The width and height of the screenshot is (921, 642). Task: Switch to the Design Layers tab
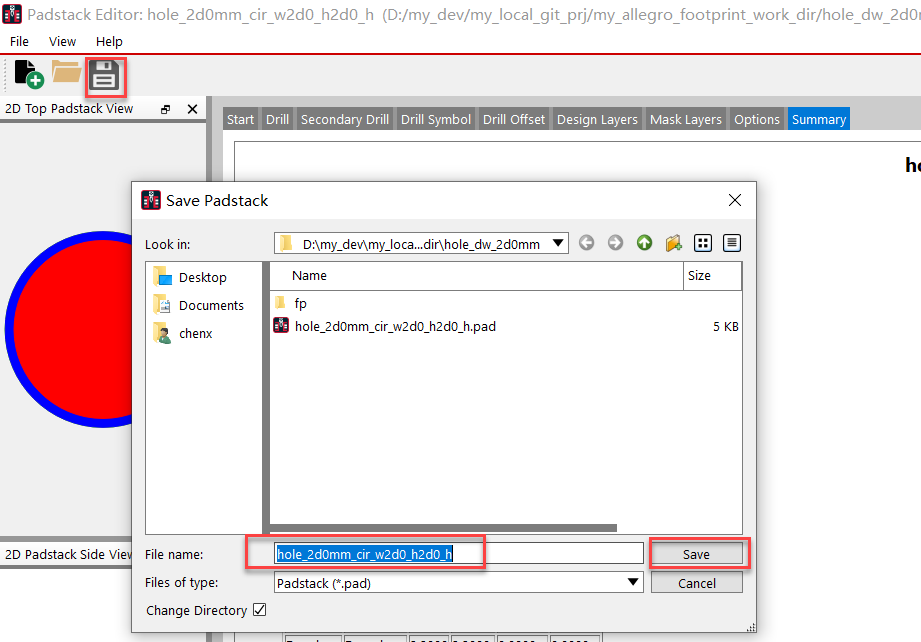point(597,119)
